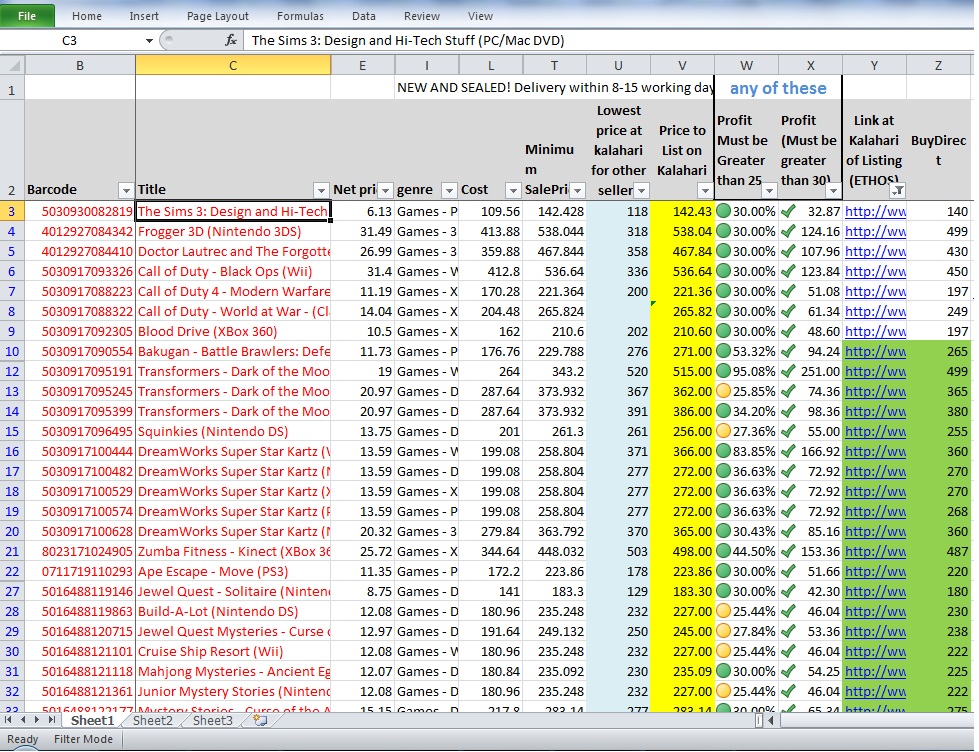Image resolution: width=979 pixels, height=752 pixels.
Task: Select cost cell 413.88
Action: [x=491, y=232]
